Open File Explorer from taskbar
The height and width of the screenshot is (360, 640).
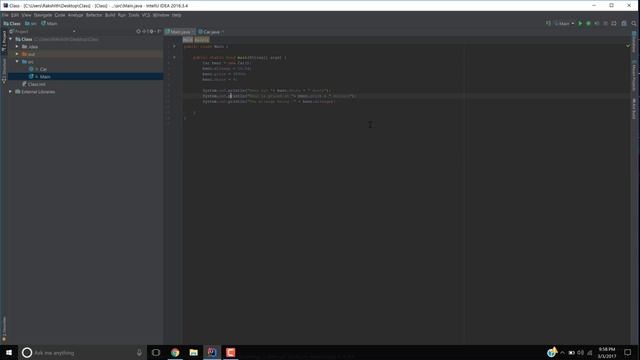tap(193, 353)
